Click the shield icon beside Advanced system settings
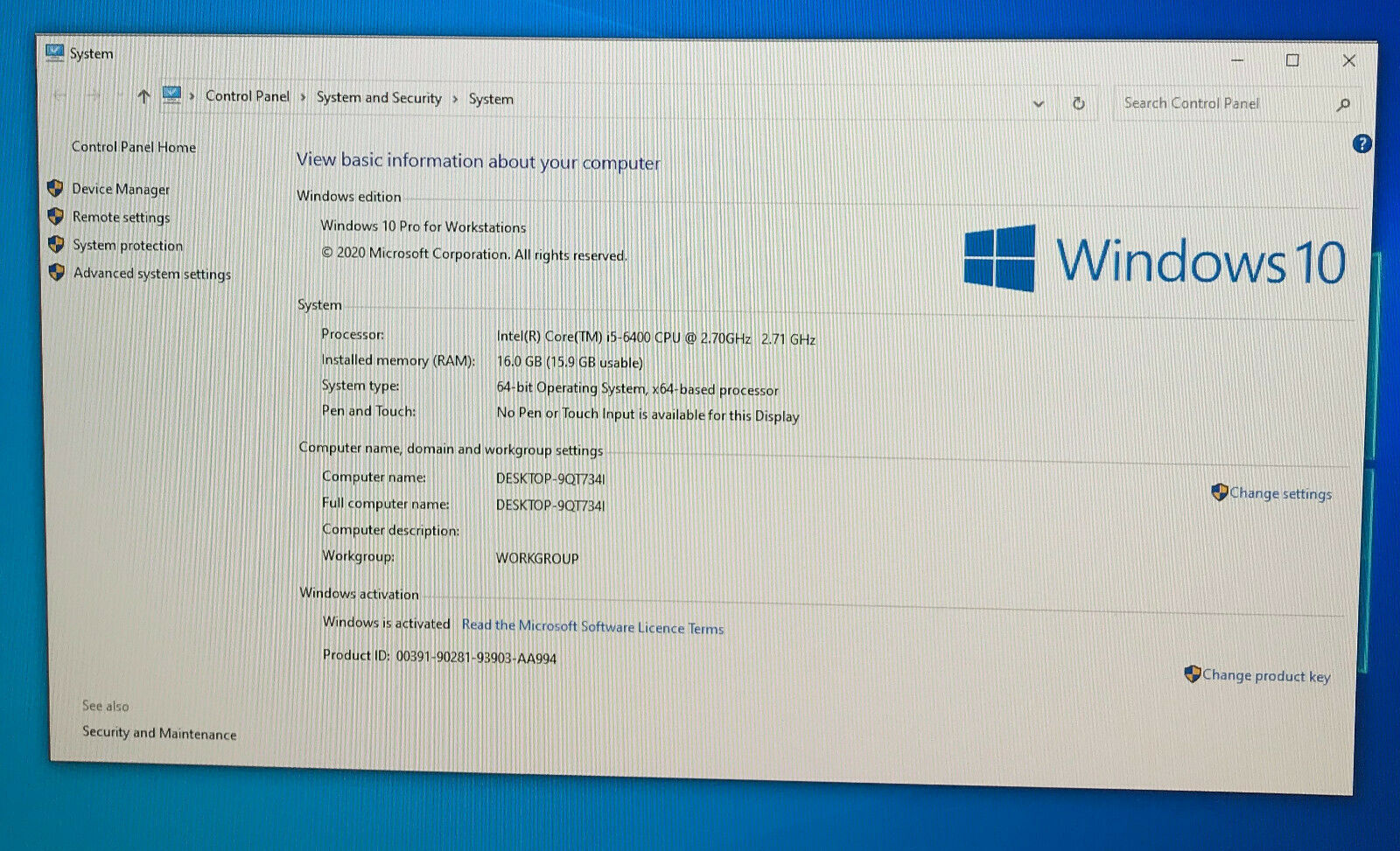 (57, 272)
